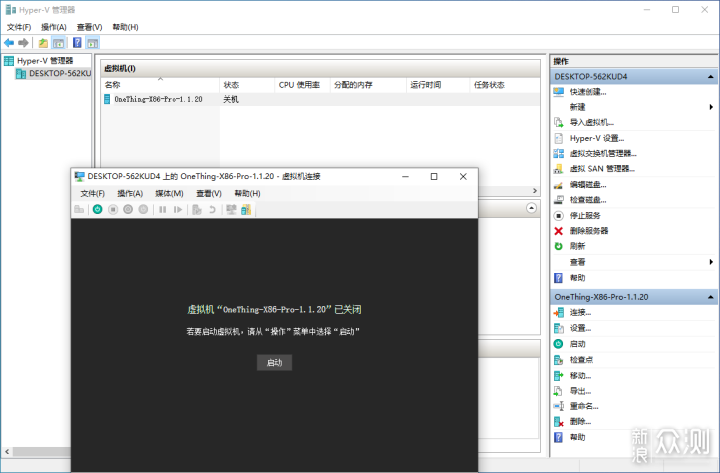Expand the View submenu arrow in Actions
This screenshot has width=720, height=473.
coord(711,262)
